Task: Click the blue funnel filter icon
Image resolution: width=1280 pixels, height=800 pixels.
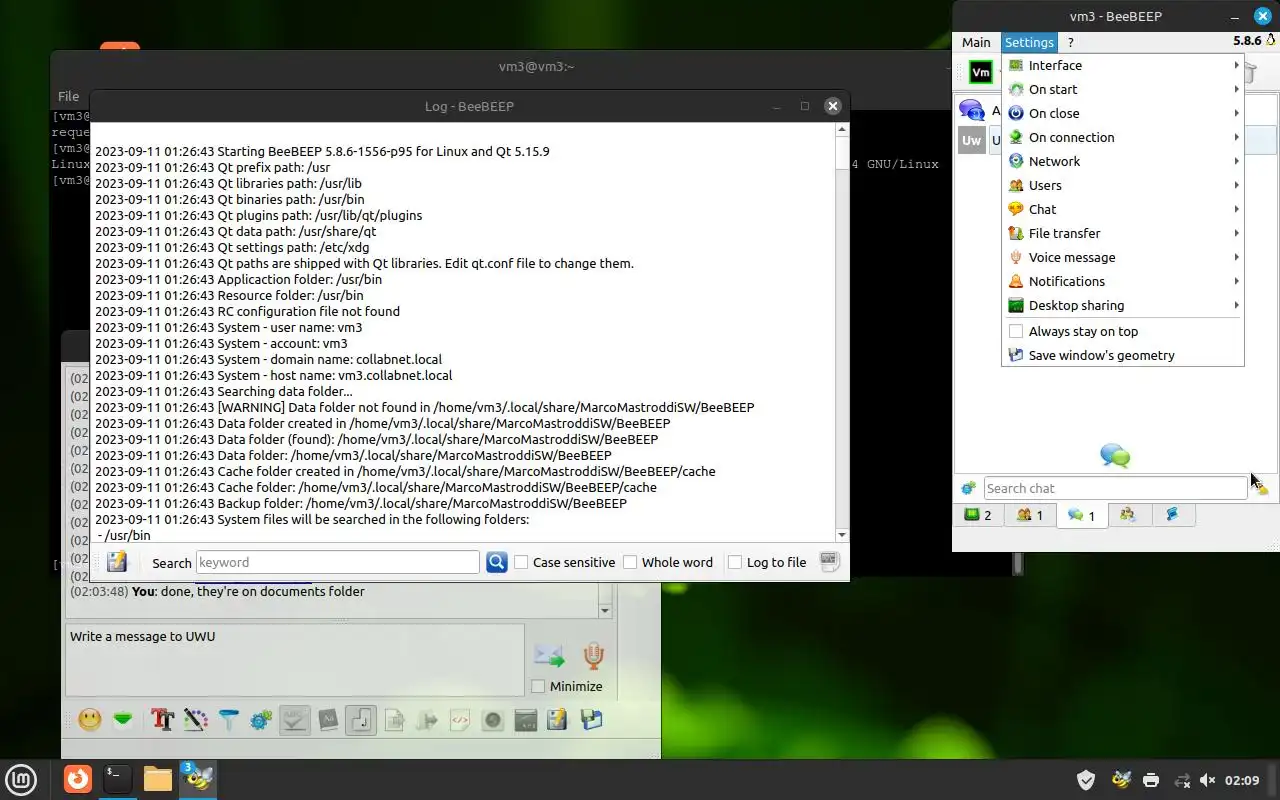Action: (x=229, y=719)
